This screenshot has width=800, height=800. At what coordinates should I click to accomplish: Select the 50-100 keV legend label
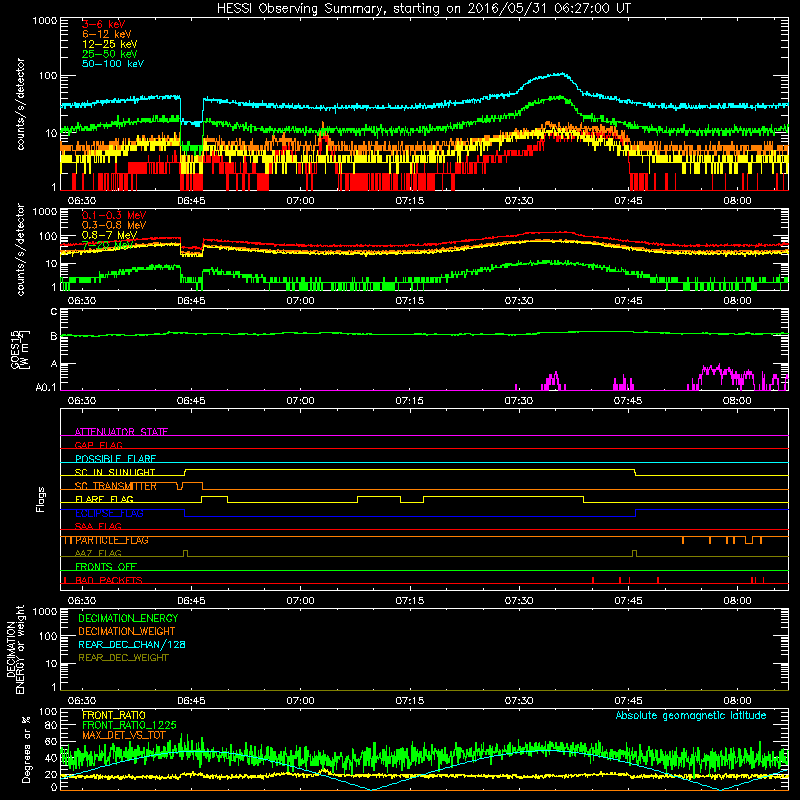pos(113,64)
